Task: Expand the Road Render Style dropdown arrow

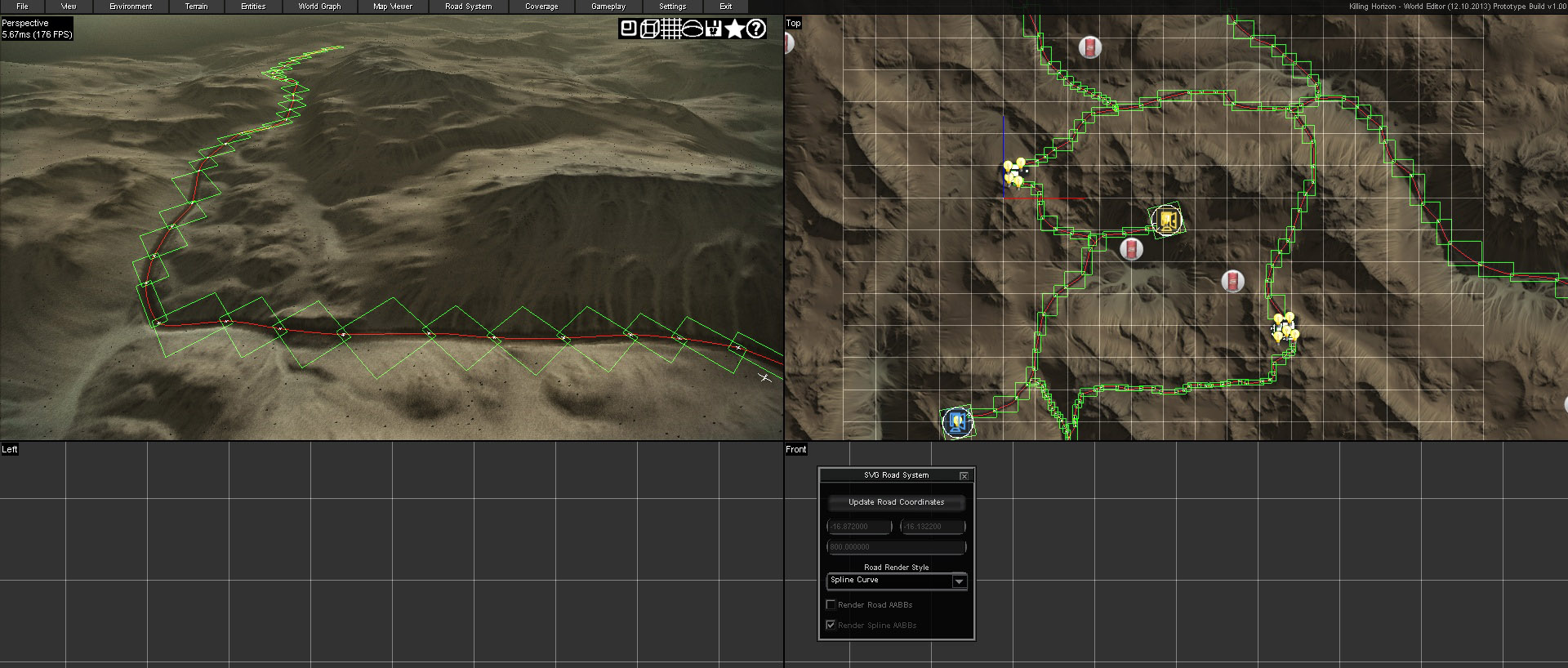Action: point(959,581)
